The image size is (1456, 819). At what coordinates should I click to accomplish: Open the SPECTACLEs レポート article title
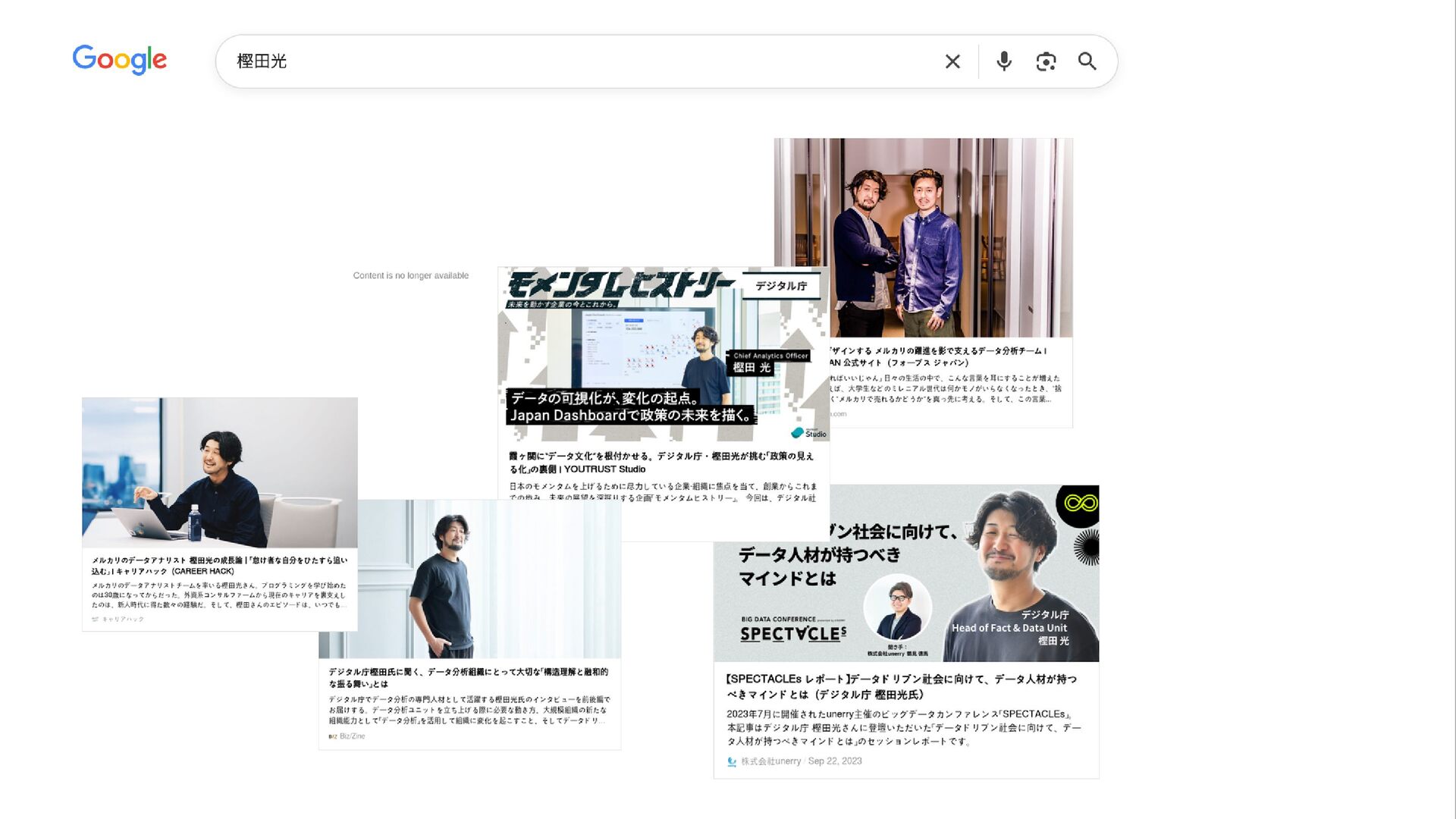(901, 686)
